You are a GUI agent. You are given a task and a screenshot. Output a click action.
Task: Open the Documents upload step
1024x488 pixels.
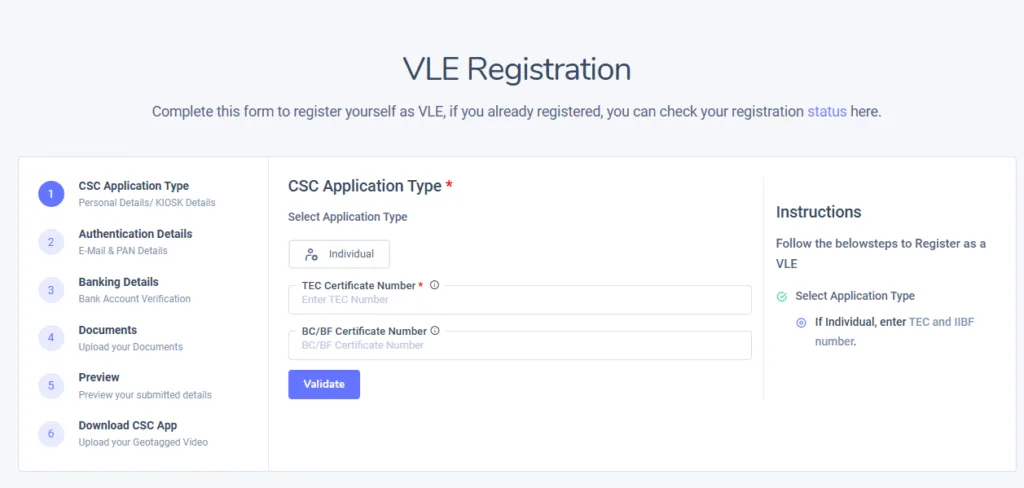pyautogui.click(x=108, y=330)
